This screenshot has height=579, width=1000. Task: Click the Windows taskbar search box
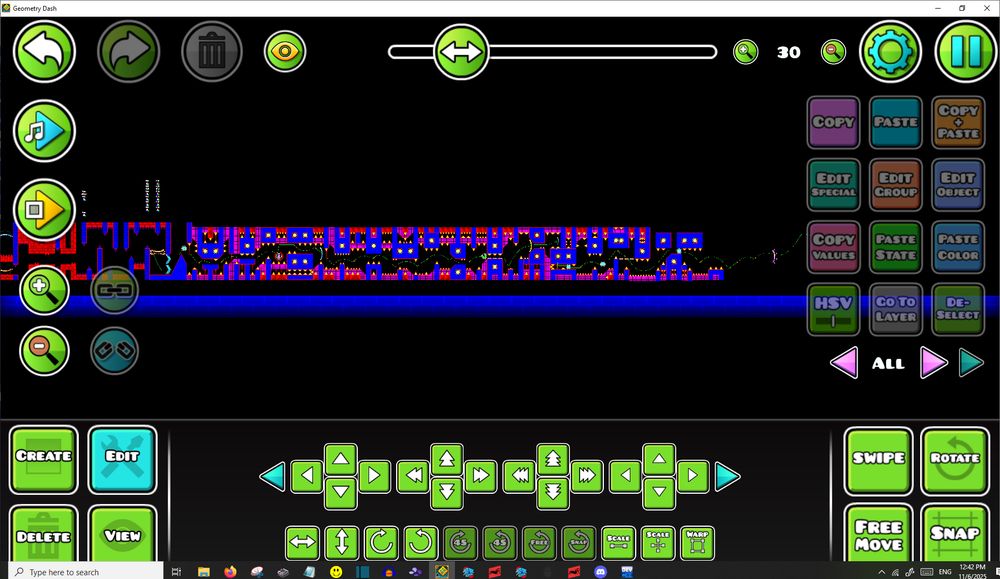coord(86,571)
